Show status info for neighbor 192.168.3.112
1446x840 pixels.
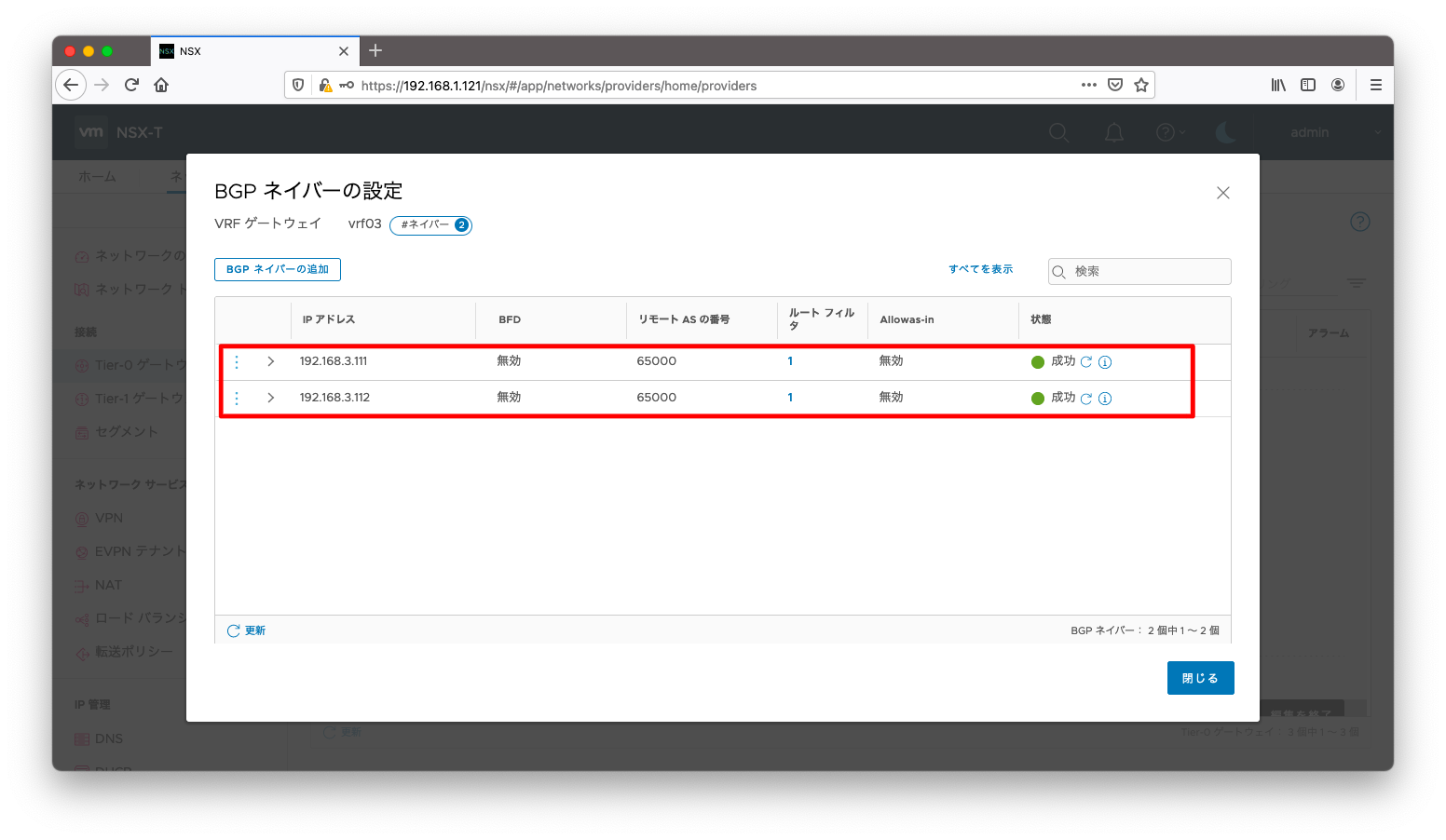(1105, 399)
